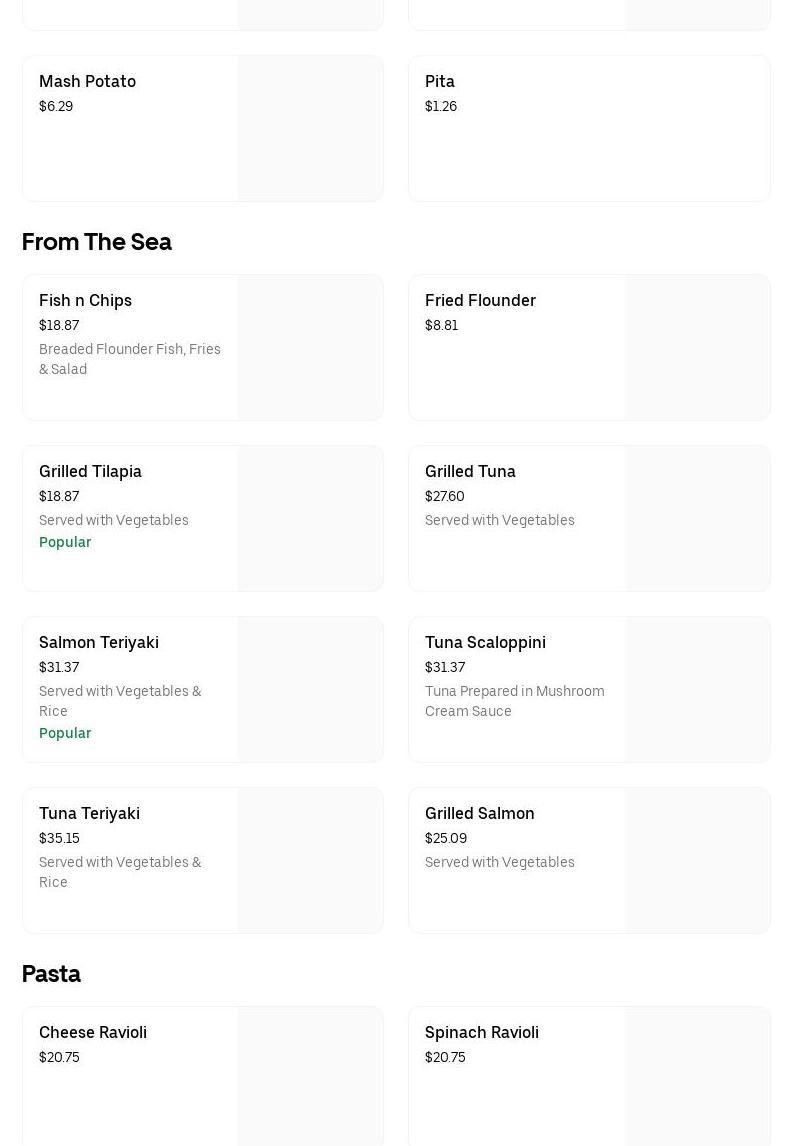This screenshot has width=804, height=1146.
Task: Select the Grilled Tilapia dish title
Action: point(90,472)
